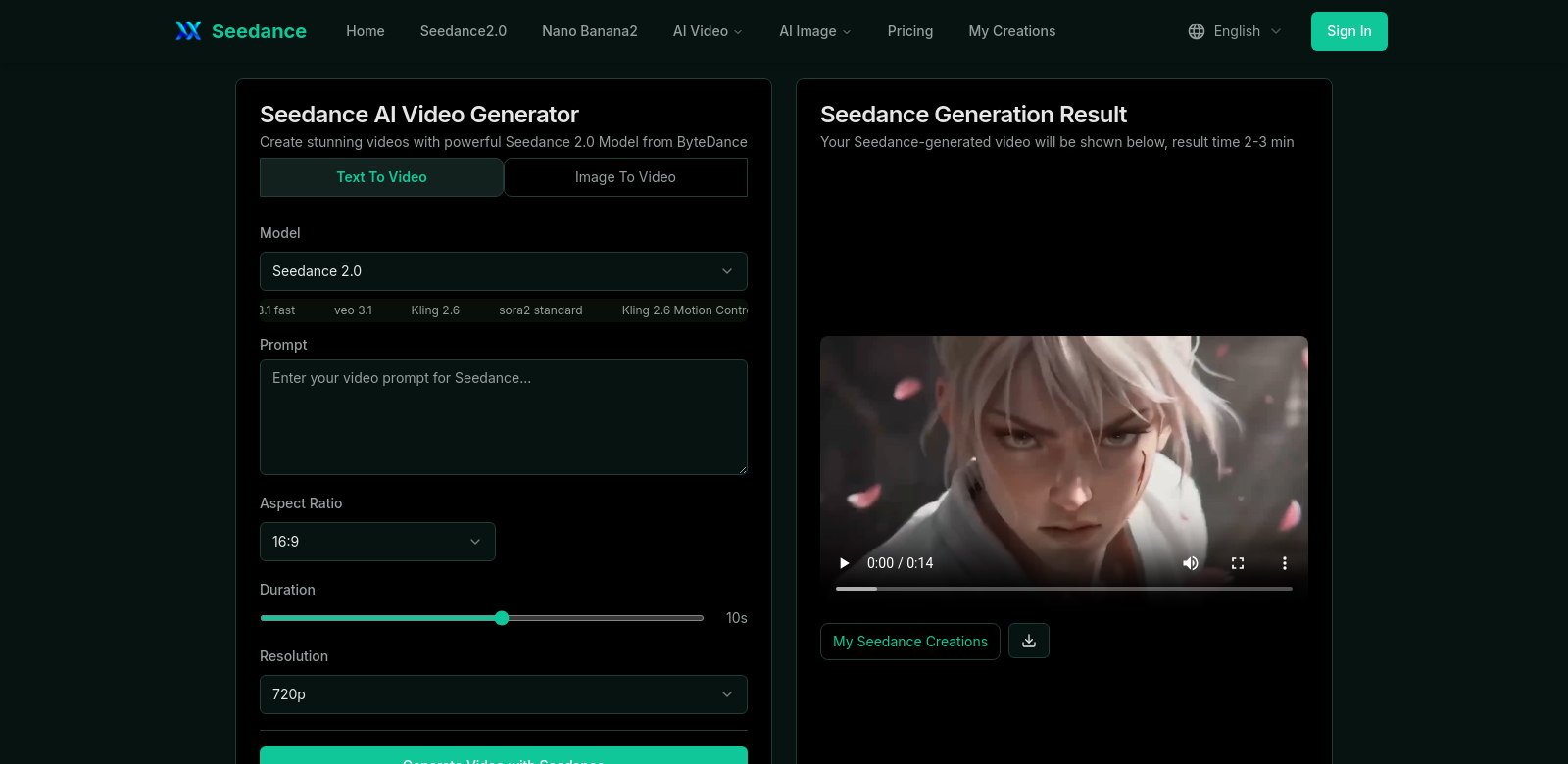Download the generated video
Screen dimensions: 1568x764
click(x=1029, y=641)
